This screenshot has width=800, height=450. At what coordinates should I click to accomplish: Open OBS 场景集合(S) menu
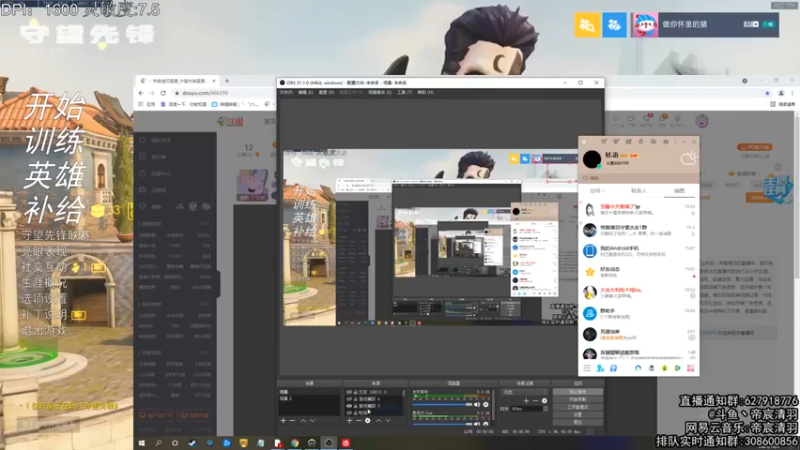click(380, 92)
